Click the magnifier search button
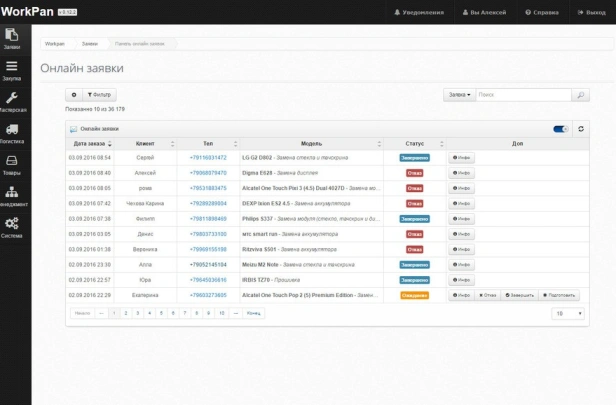Screen dimensions: 616x405 581,95
